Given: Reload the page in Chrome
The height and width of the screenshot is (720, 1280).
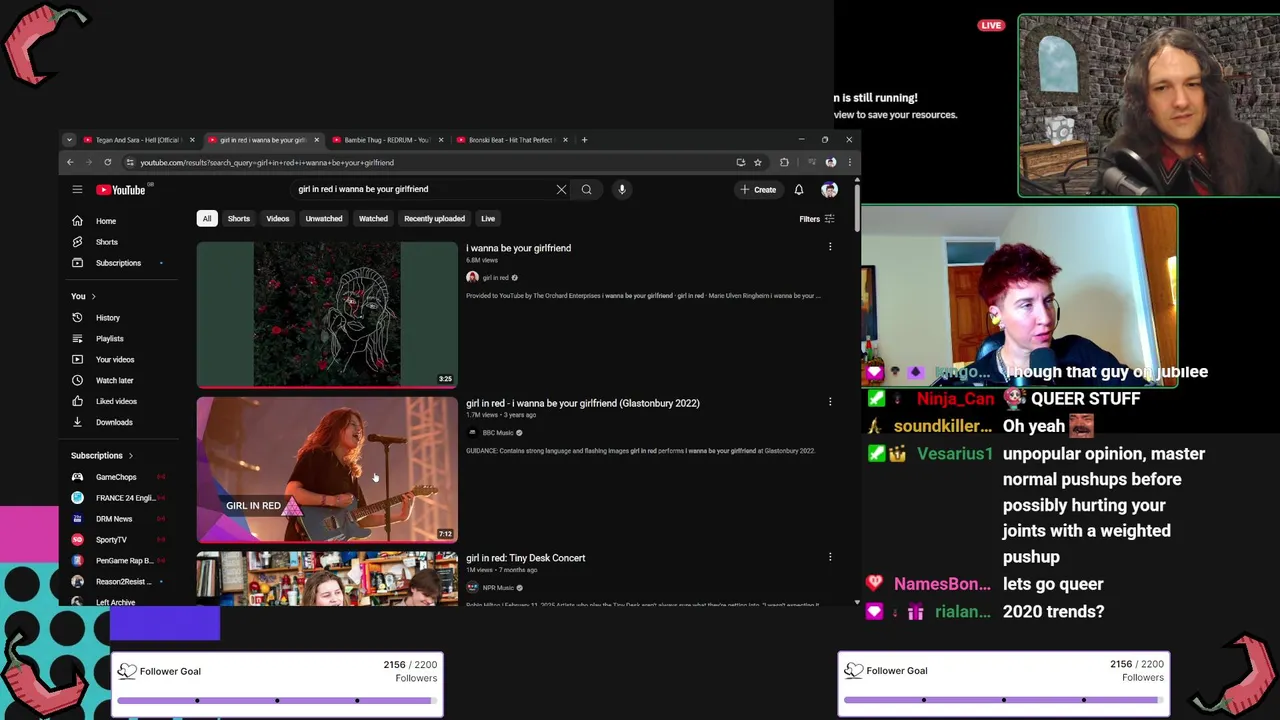Looking at the screenshot, I should [x=107, y=162].
